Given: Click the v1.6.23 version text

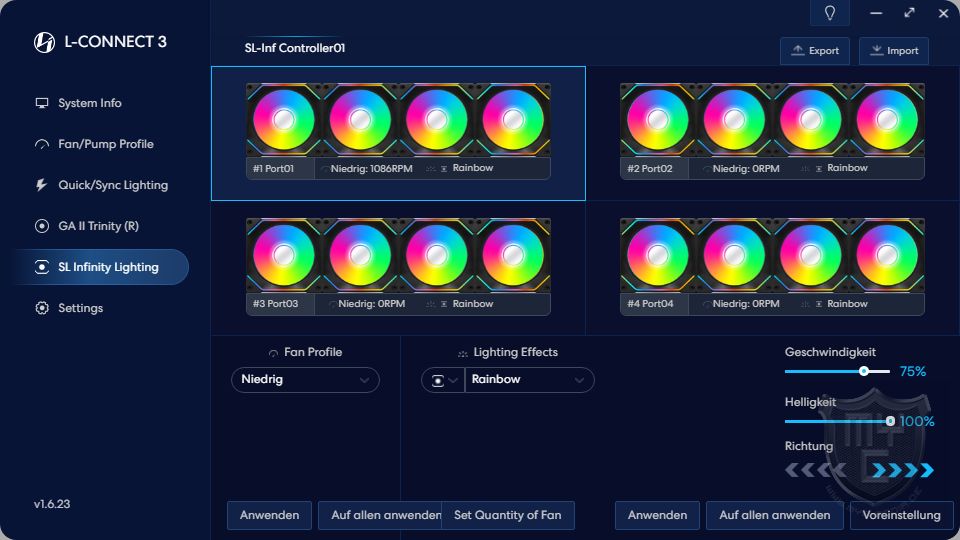Looking at the screenshot, I should click(52, 504).
